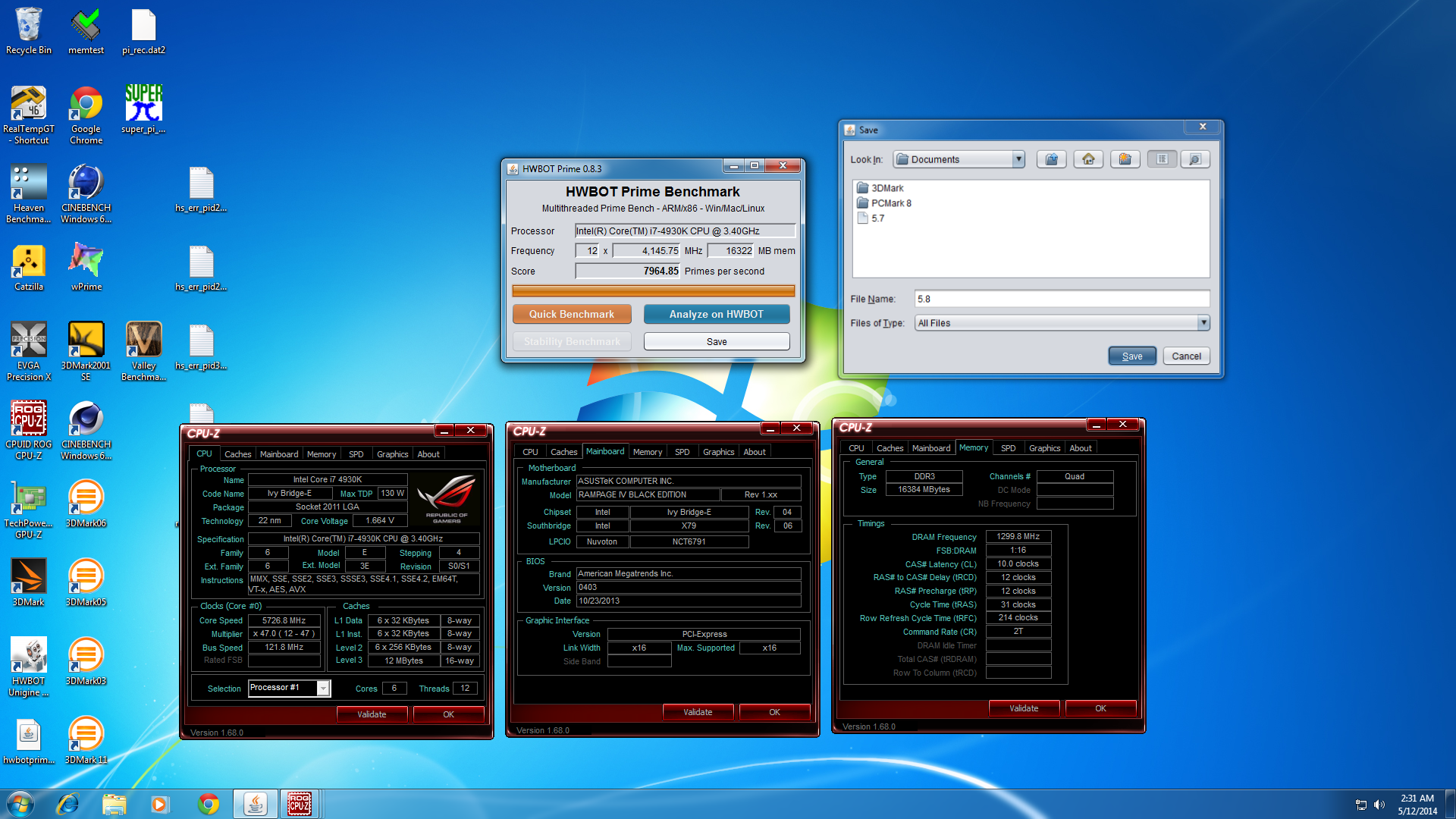This screenshot has height=819, width=1456.
Task: Select the 3DMark03 desktop icon
Action: pos(86,662)
